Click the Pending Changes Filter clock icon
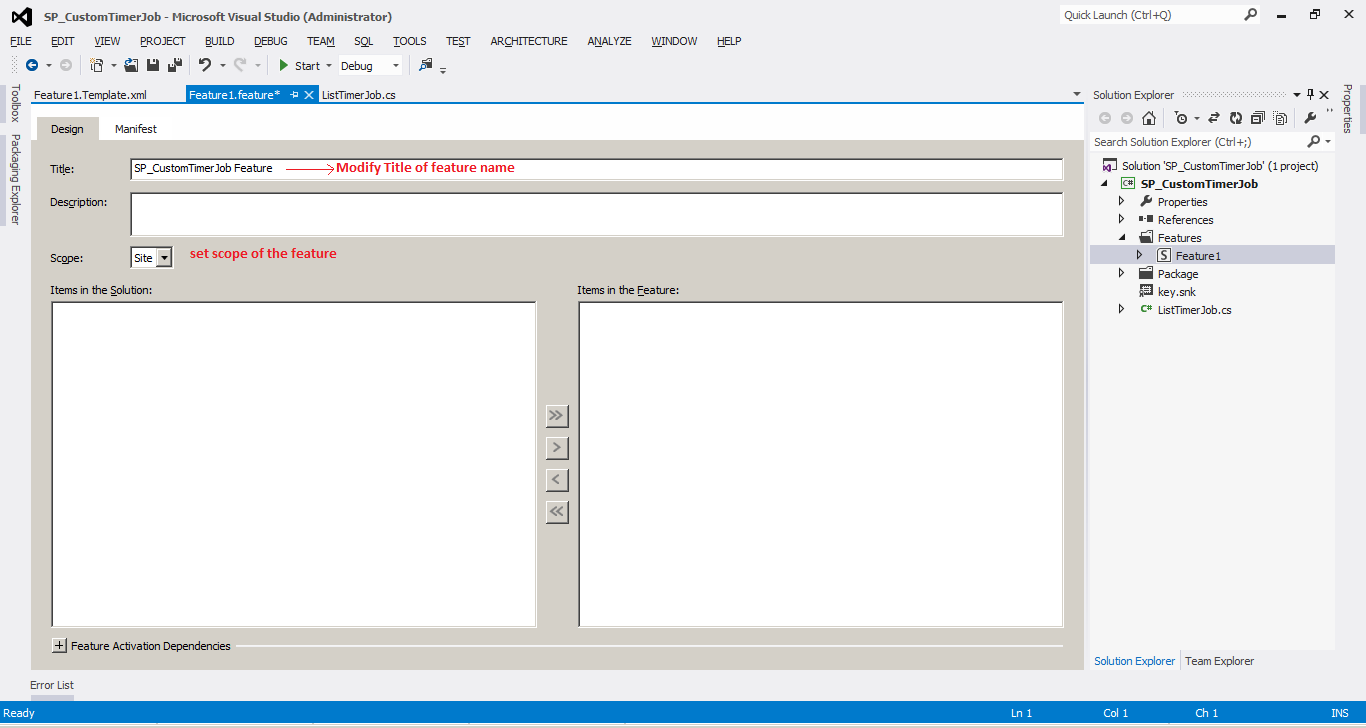Image resolution: width=1366 pixels, height=728 pixels. point(1181,118)
